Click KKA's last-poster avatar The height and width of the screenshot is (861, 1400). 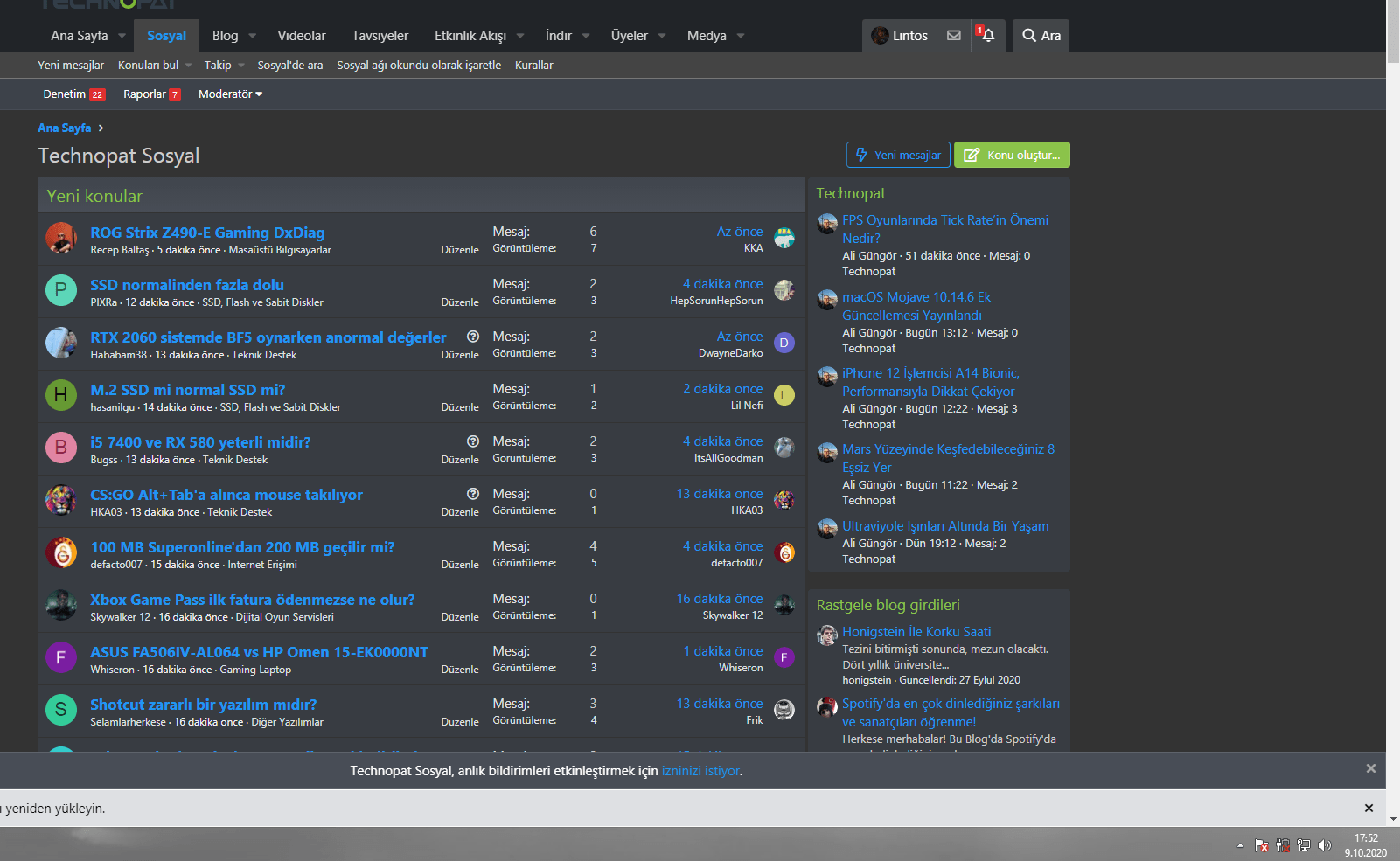pyautogui.click(x=784, y=238)
